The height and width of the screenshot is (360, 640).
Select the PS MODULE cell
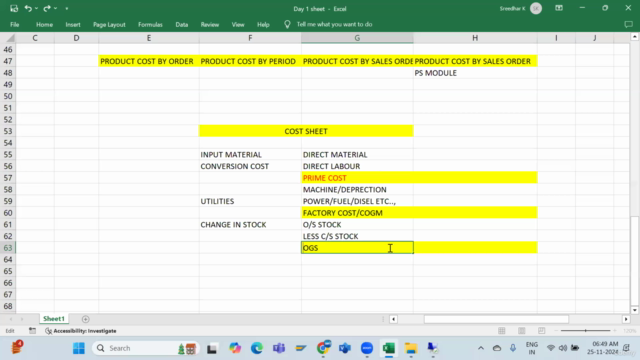(475, 73)
